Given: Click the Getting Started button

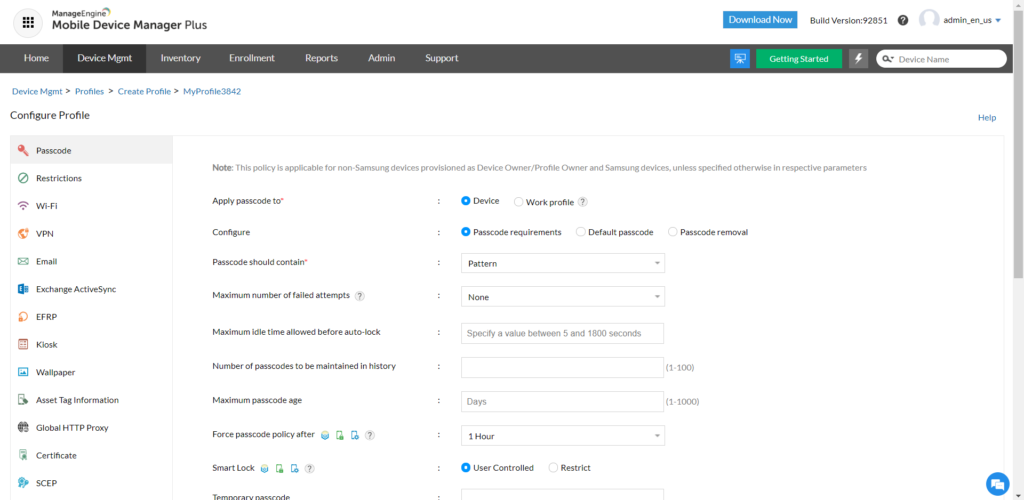Looking at the screenshot, I should click(798, 59).
